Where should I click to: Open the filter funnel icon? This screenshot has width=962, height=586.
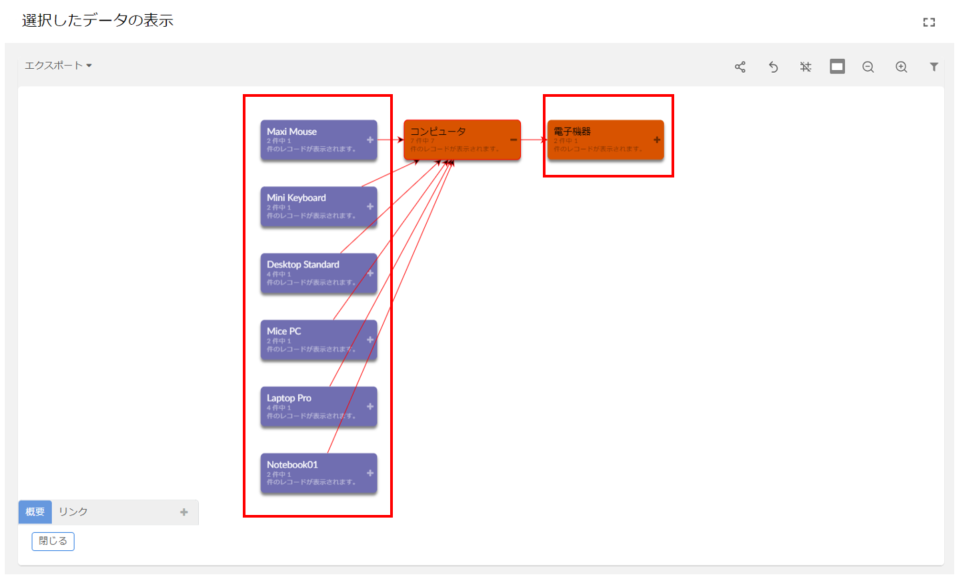pyautogui.click(x=934, y=67)
